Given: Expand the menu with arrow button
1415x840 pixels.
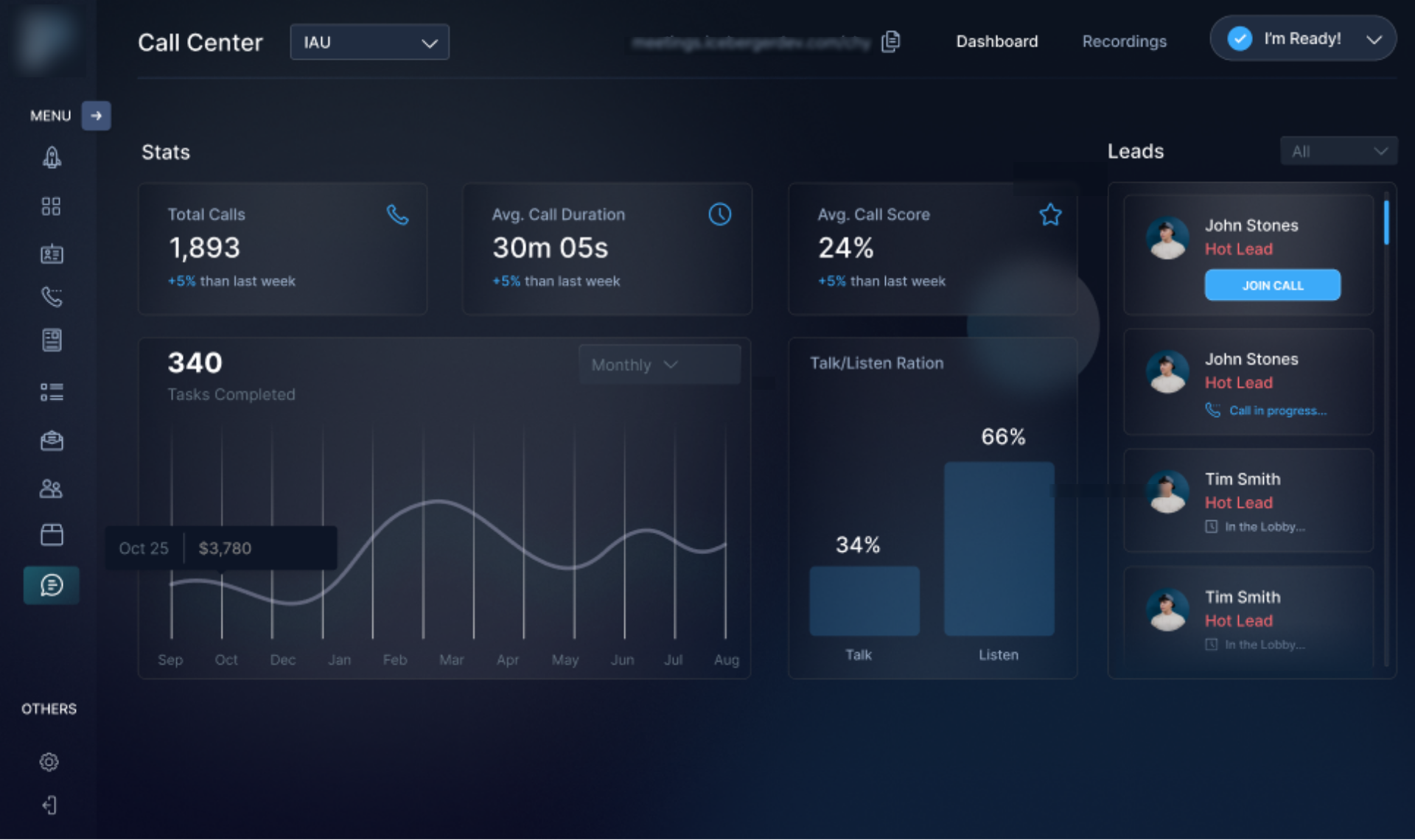Looking at the screenshot, I should tap(96, 116).
